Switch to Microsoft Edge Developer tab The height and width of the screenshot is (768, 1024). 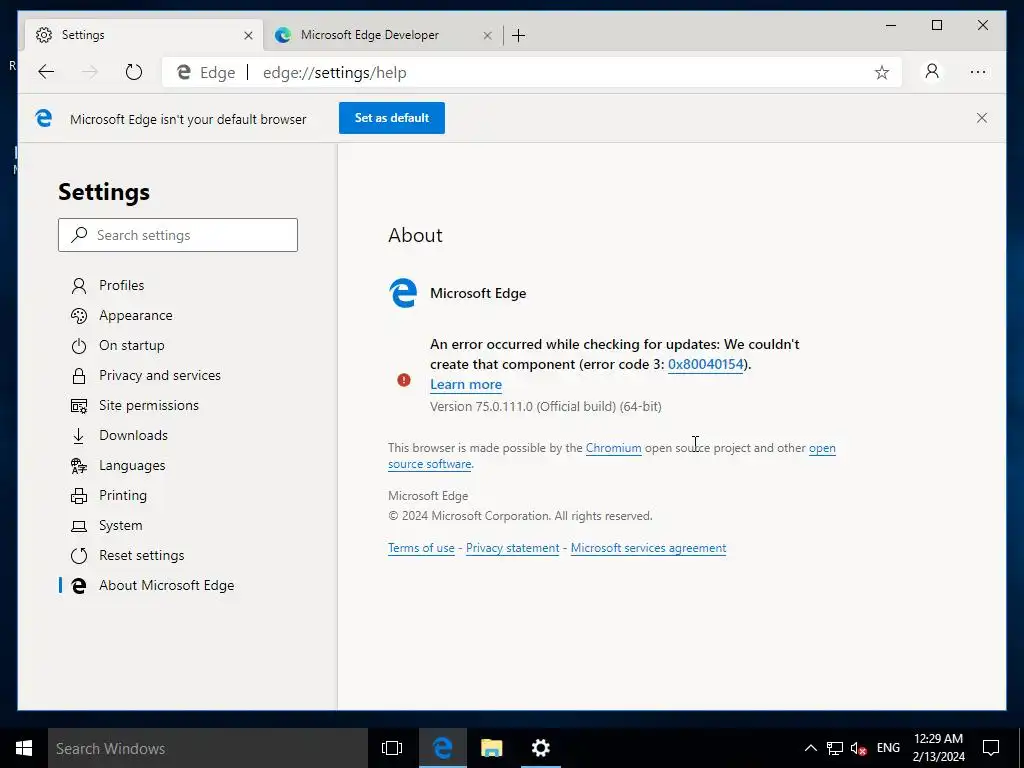(x=383, y=35)
